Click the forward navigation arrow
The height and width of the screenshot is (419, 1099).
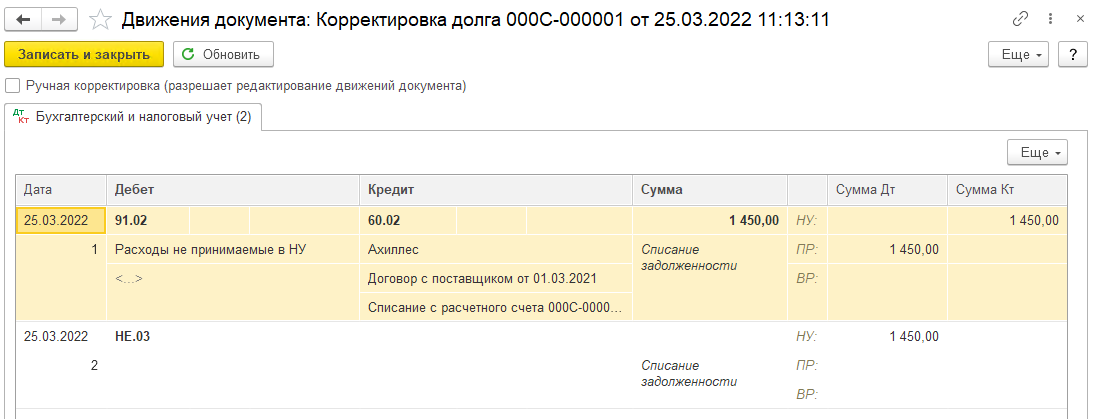60,20
